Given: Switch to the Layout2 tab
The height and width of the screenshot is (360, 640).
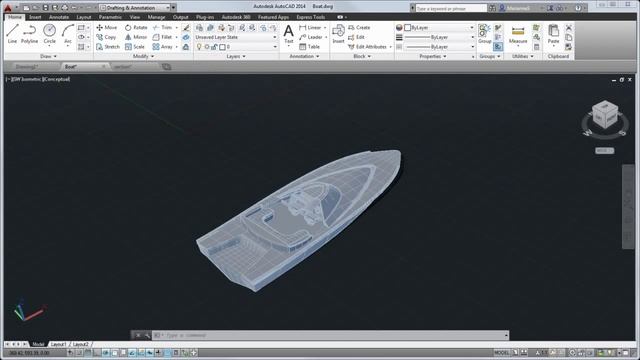Looking at the screenshot, I should click(80, 344).
